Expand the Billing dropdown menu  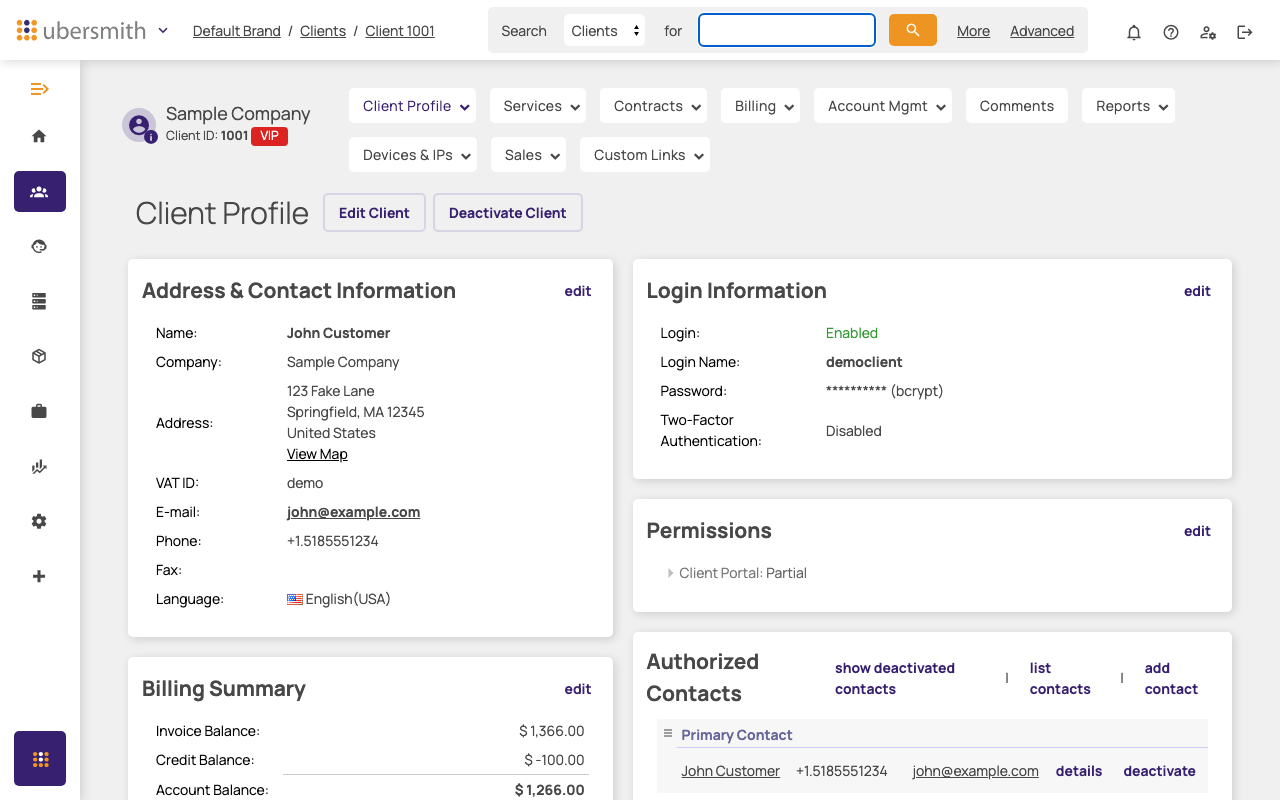(760, 106)
